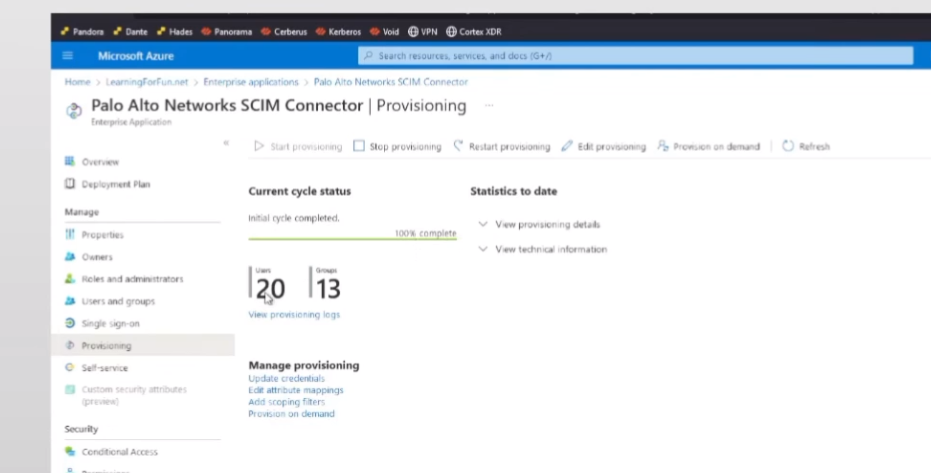Focus the Search resources, services, and docs field
The height and width of the screenshot is (473, 931).
point(635,55)
